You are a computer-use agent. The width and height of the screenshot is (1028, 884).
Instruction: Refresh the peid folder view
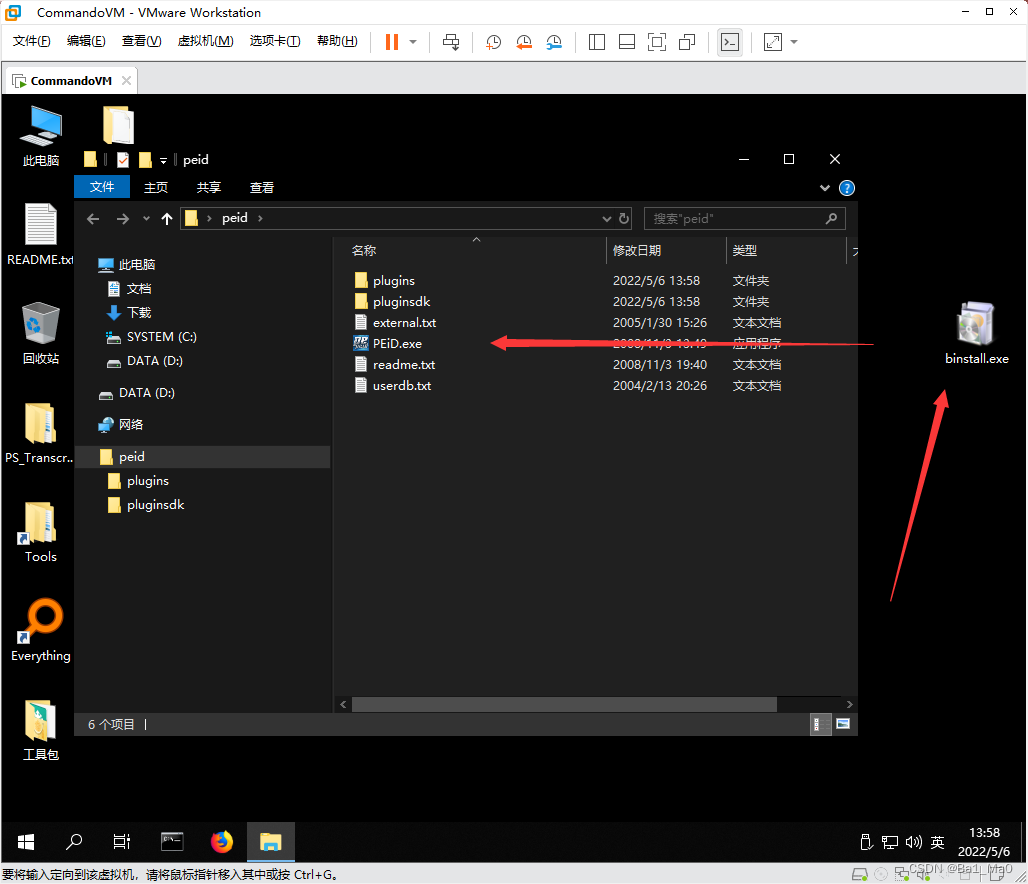coord(624,218)
